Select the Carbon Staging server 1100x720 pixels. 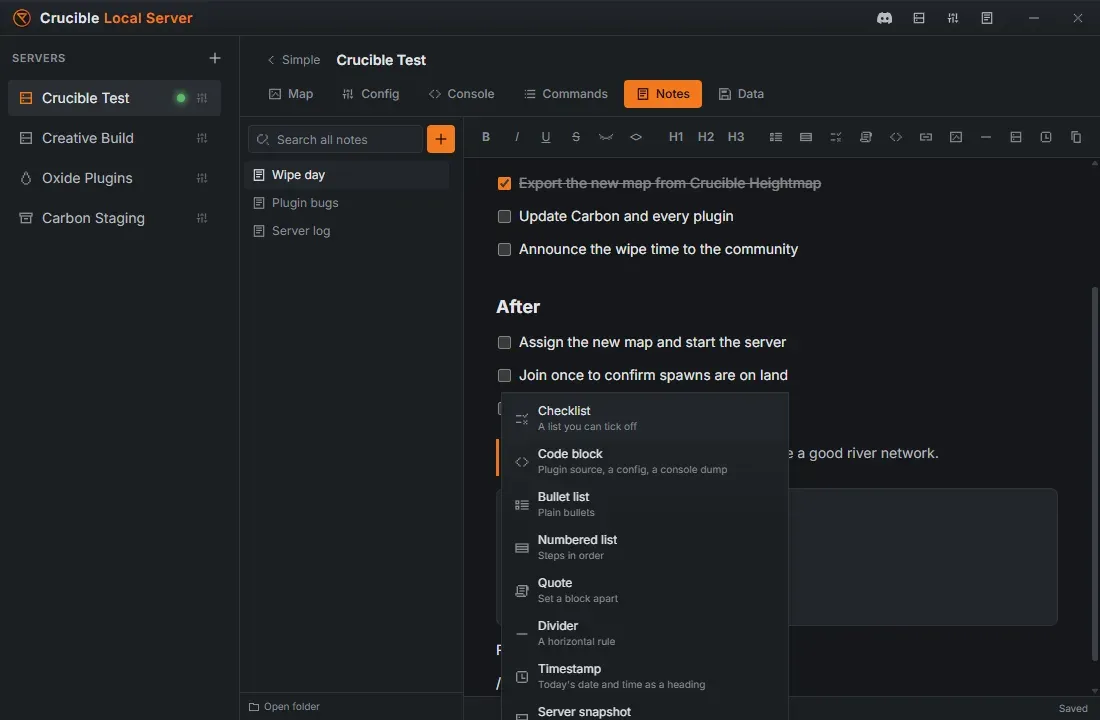pyautogui.click(x=114, y=218)
